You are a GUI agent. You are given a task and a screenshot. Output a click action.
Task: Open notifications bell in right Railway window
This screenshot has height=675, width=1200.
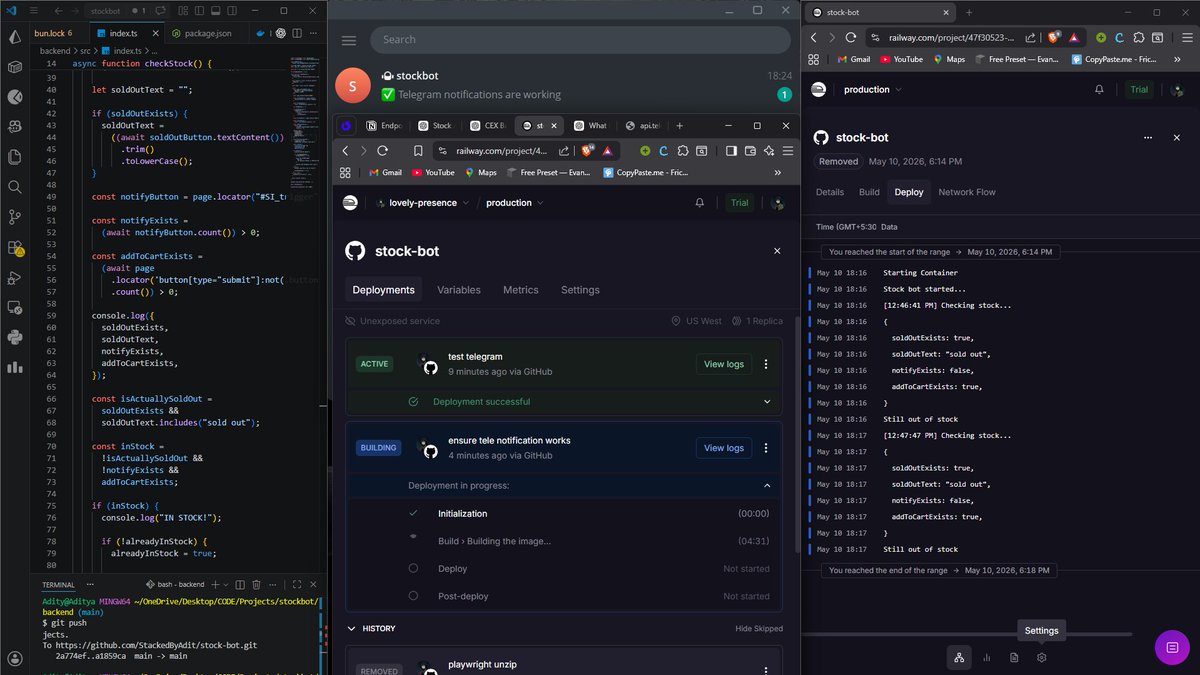[x=1099, y=89]
